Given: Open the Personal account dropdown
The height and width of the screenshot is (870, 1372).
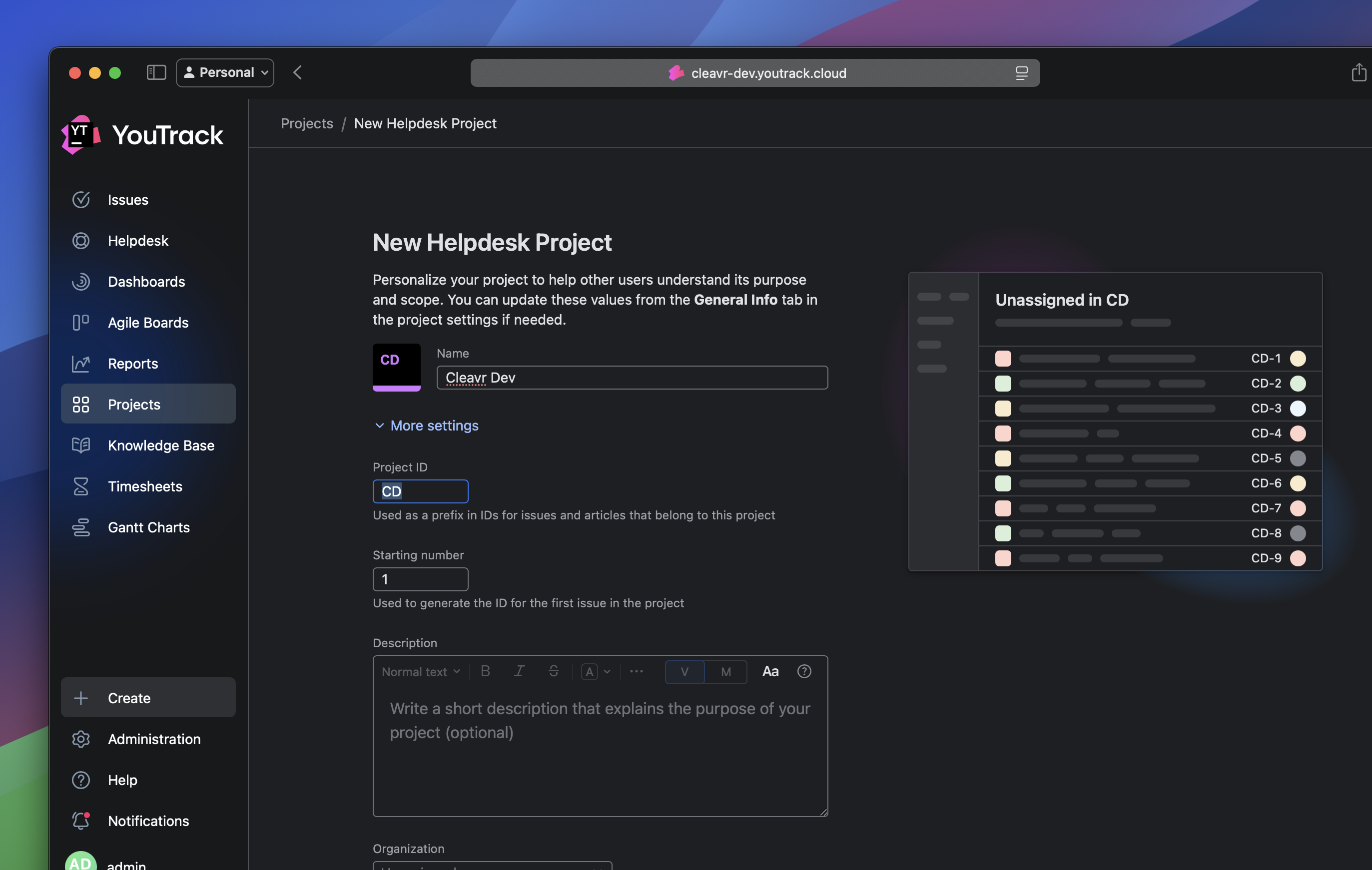Looking at the screenshot, I should (x=224, y=72).
